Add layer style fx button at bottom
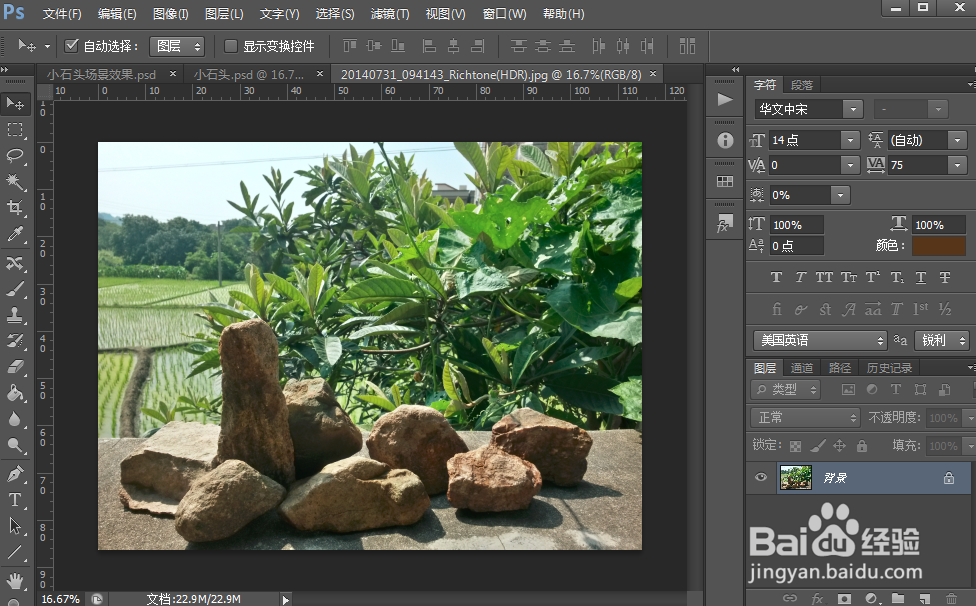Screen dimensions: 976x606 [817, 599]
